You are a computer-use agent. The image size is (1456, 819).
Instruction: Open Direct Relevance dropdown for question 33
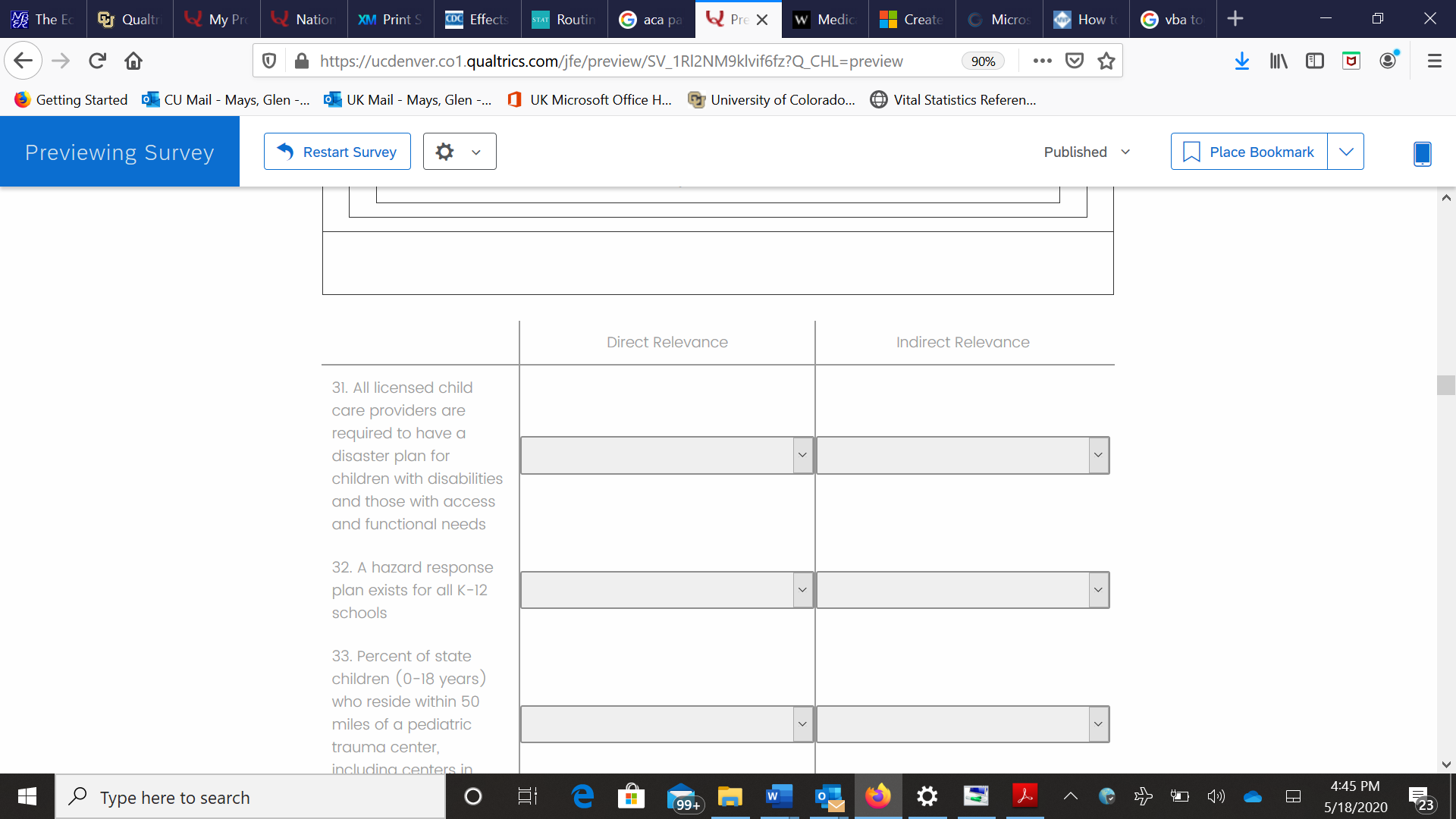coord(667,724)
